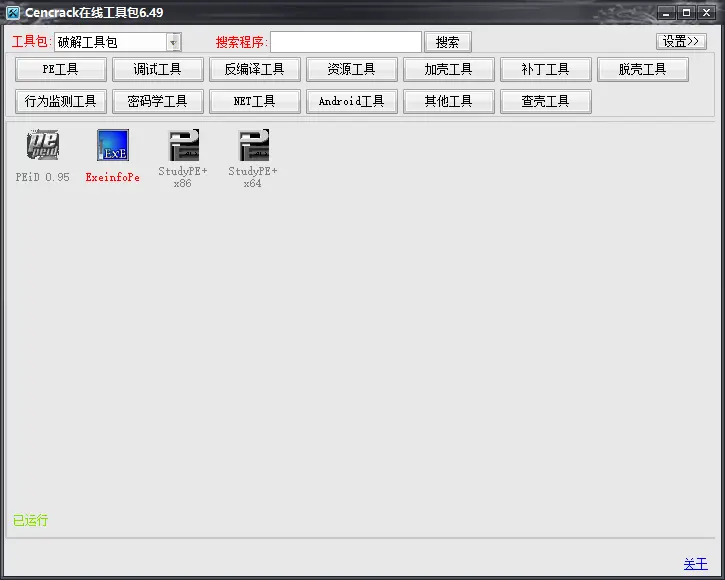Image resolution: width=725 pixels, height=580 pixels.
Task: Open the 设置>> settings panel
Action: tap(681, 41)
